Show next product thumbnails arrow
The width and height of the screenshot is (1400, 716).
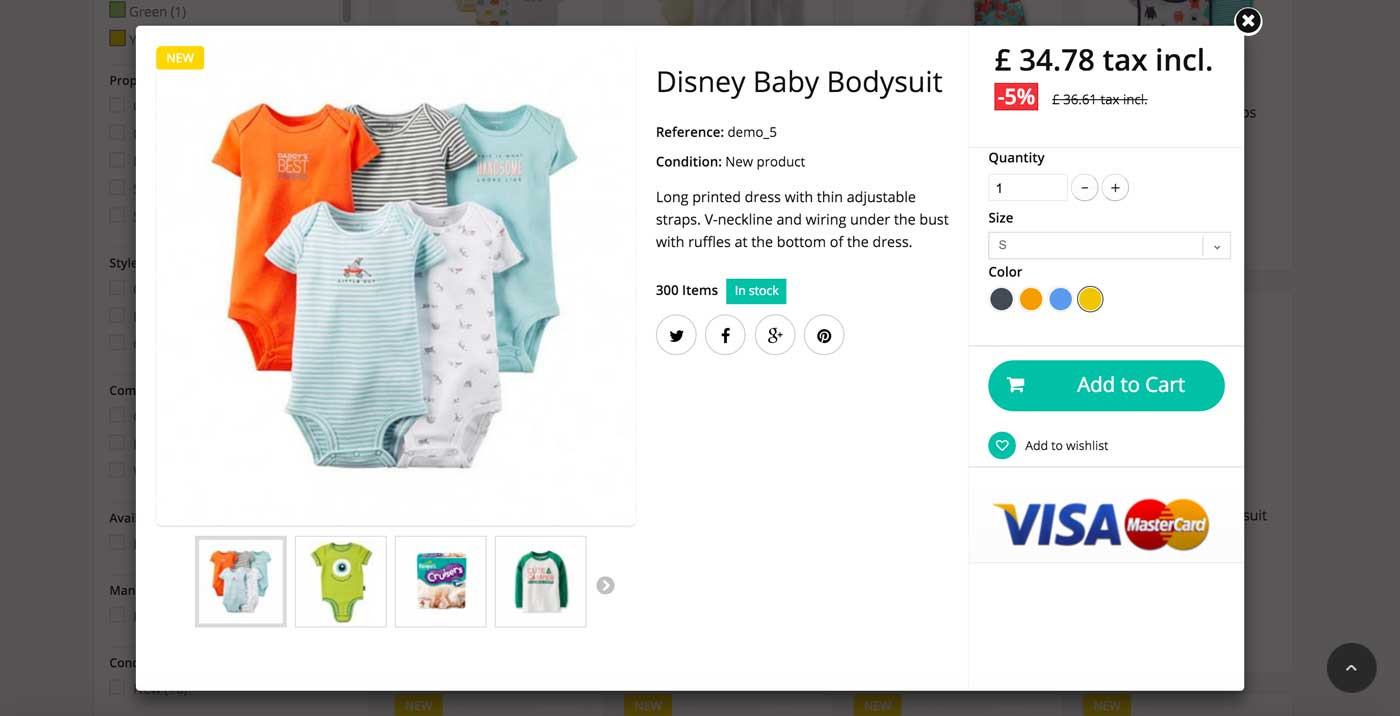tap(605, 585)
